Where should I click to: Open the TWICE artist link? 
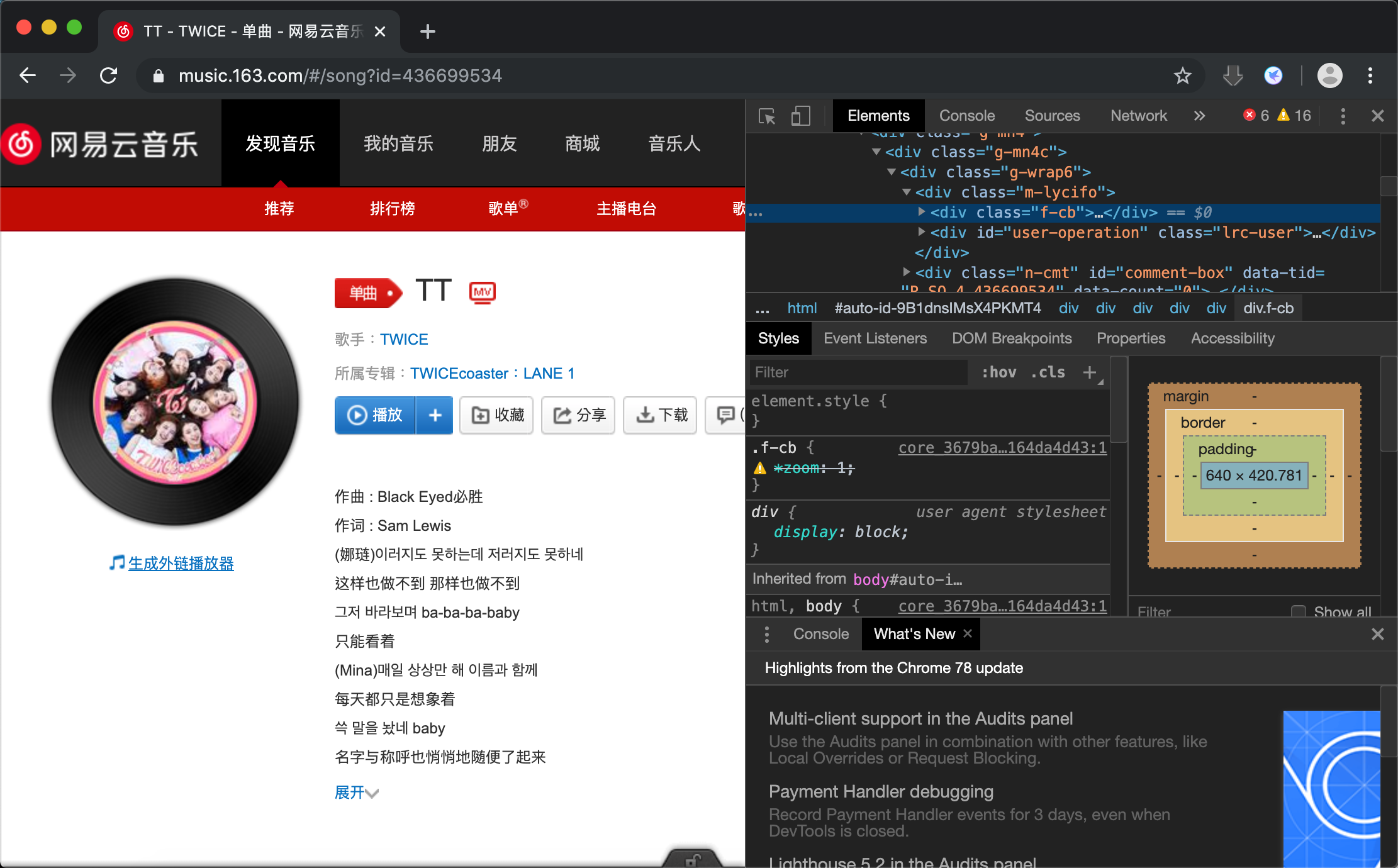404,340
